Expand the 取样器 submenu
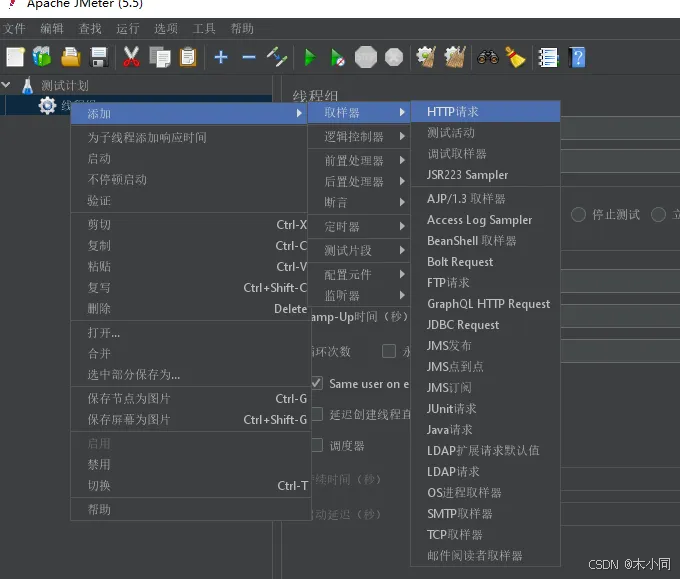This screenshot has width=680, height=579. click(359, 113)
